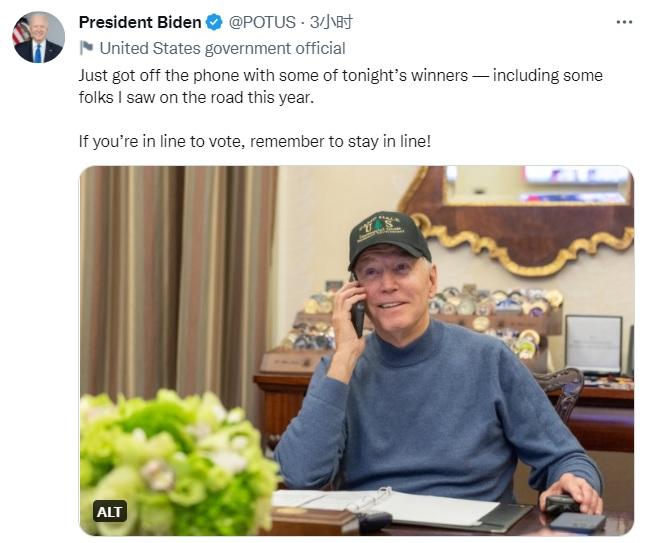647x543 pixels.
Task: Click United States government official label
Action: tap(222, 48)
